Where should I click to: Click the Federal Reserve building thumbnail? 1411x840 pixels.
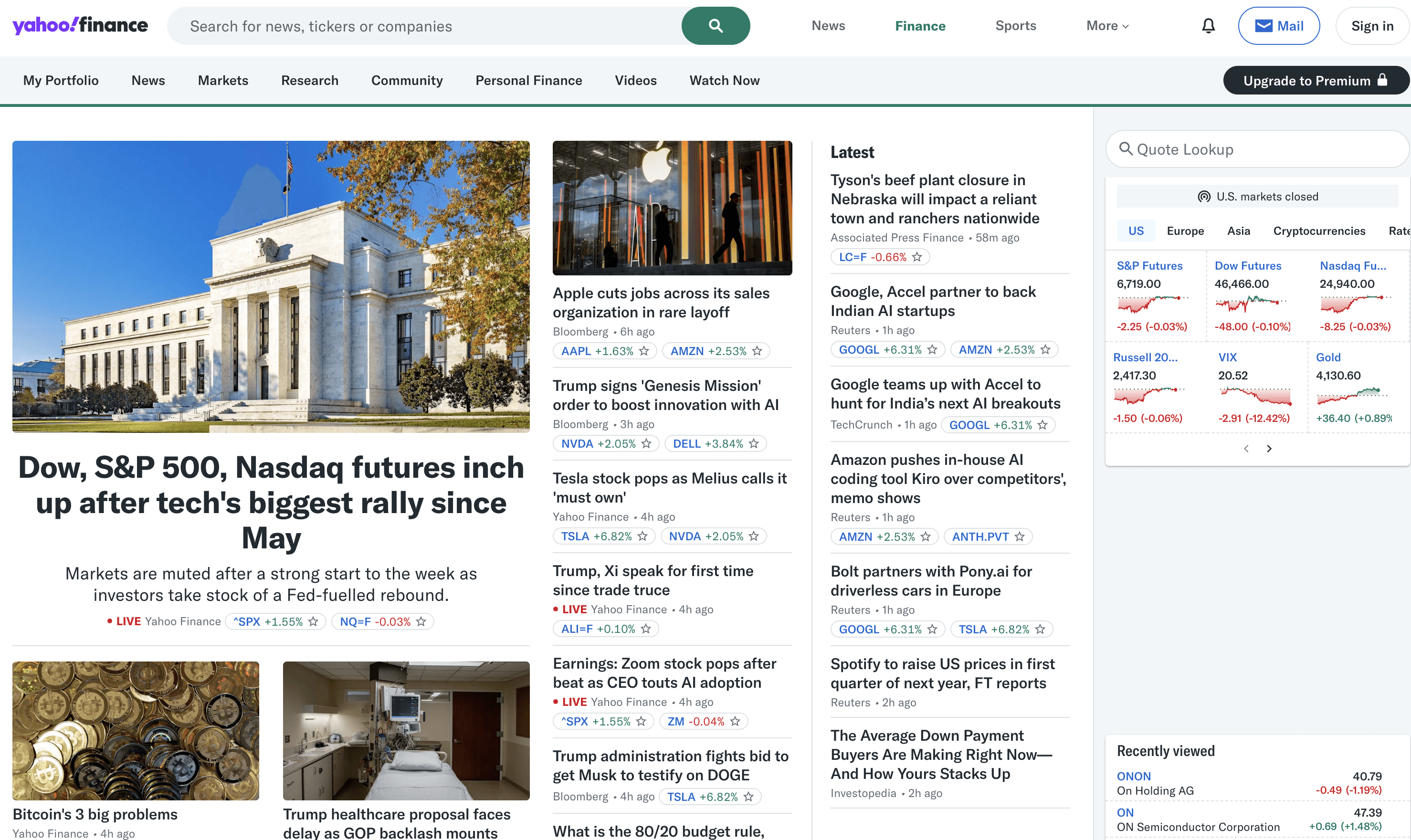[x=271, y=286]
